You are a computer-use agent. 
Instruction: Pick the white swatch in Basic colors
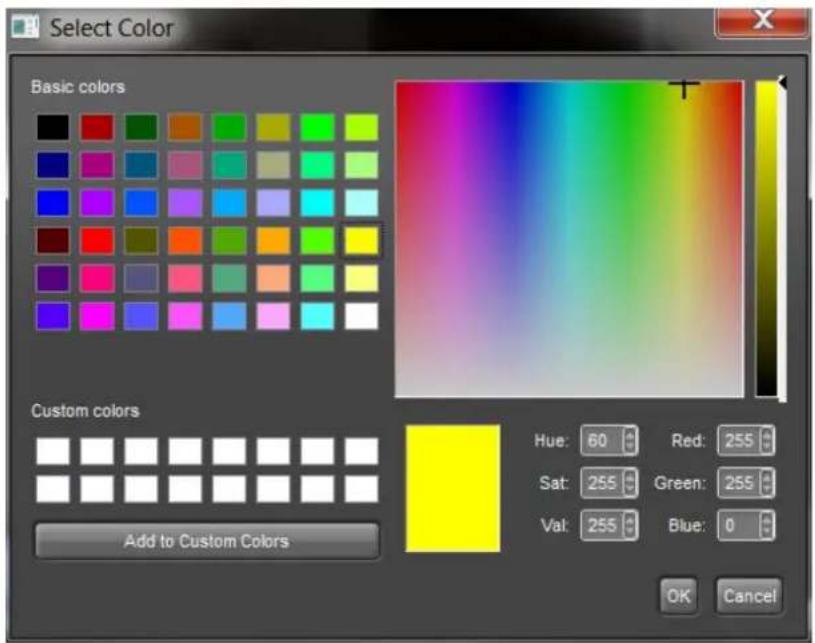coord(361,316)
